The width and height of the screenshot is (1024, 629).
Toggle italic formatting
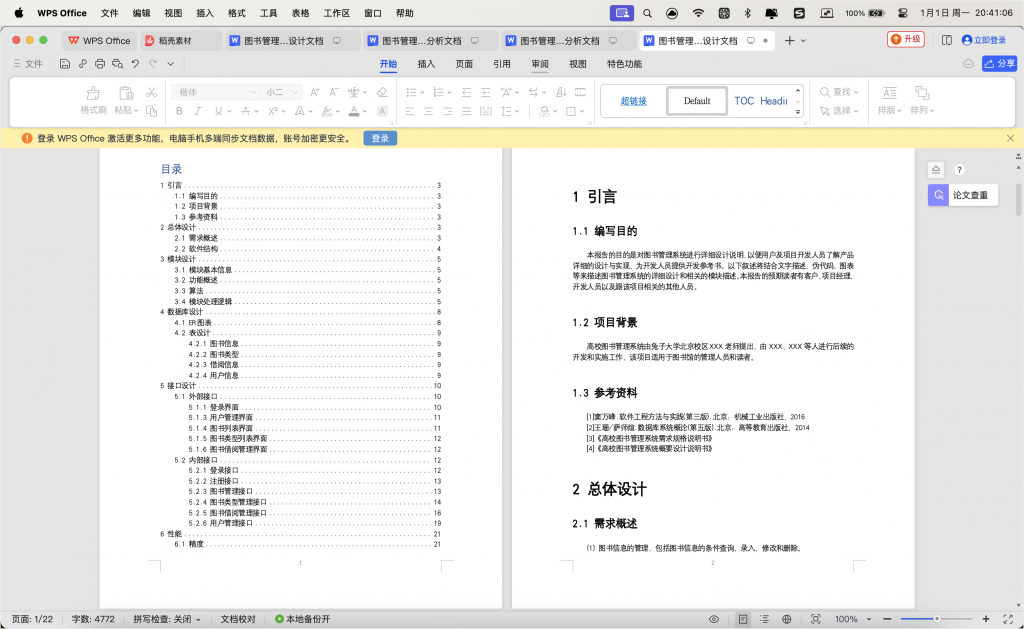click(198, 111)
